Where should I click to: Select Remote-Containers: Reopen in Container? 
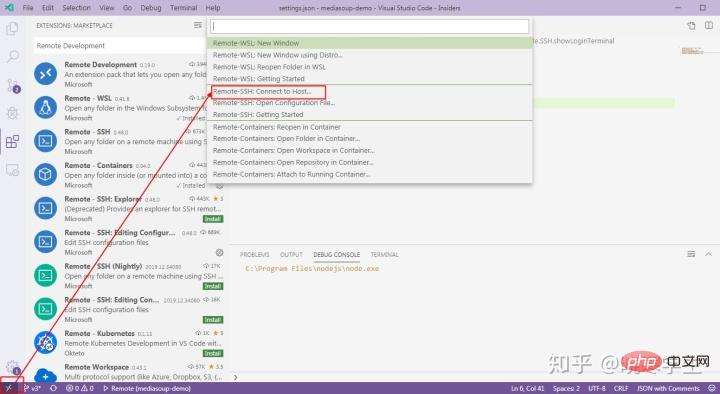(x=370, y=127)
